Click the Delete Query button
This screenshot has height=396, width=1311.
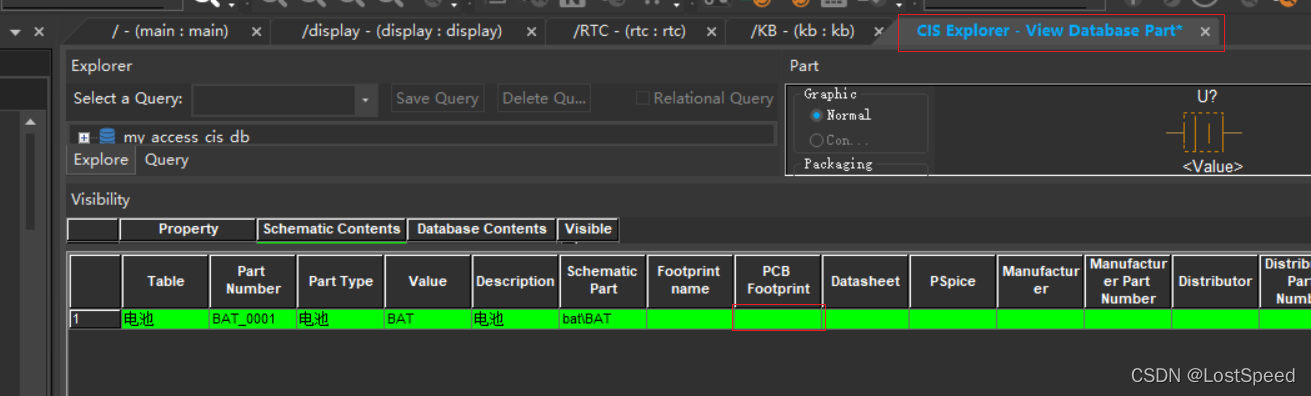coord(544,98)
